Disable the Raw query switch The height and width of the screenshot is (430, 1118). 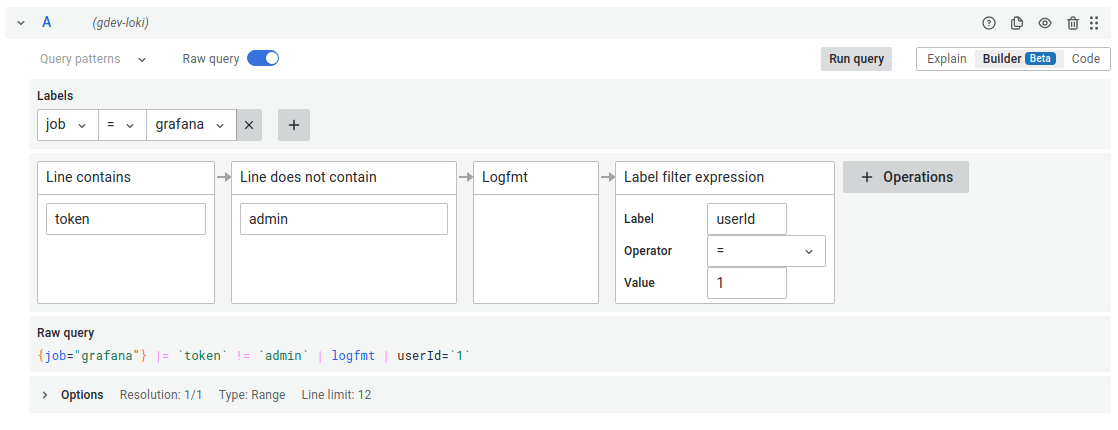(263, 59)
